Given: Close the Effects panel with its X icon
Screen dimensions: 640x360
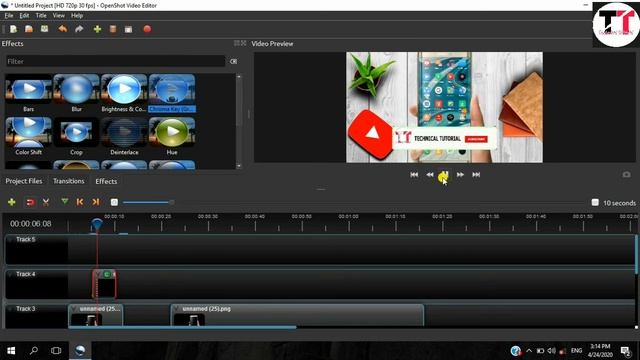Looking at the screenshot, I should [x=244, y=43].
